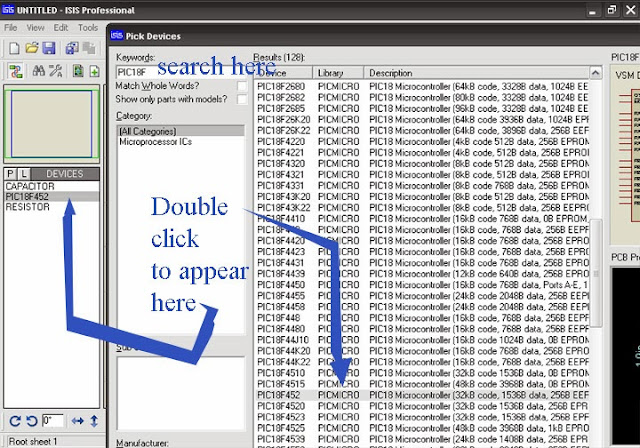Select PIC18F4525 in results
The height and width of the screenshot is (448, 640).
422,428
